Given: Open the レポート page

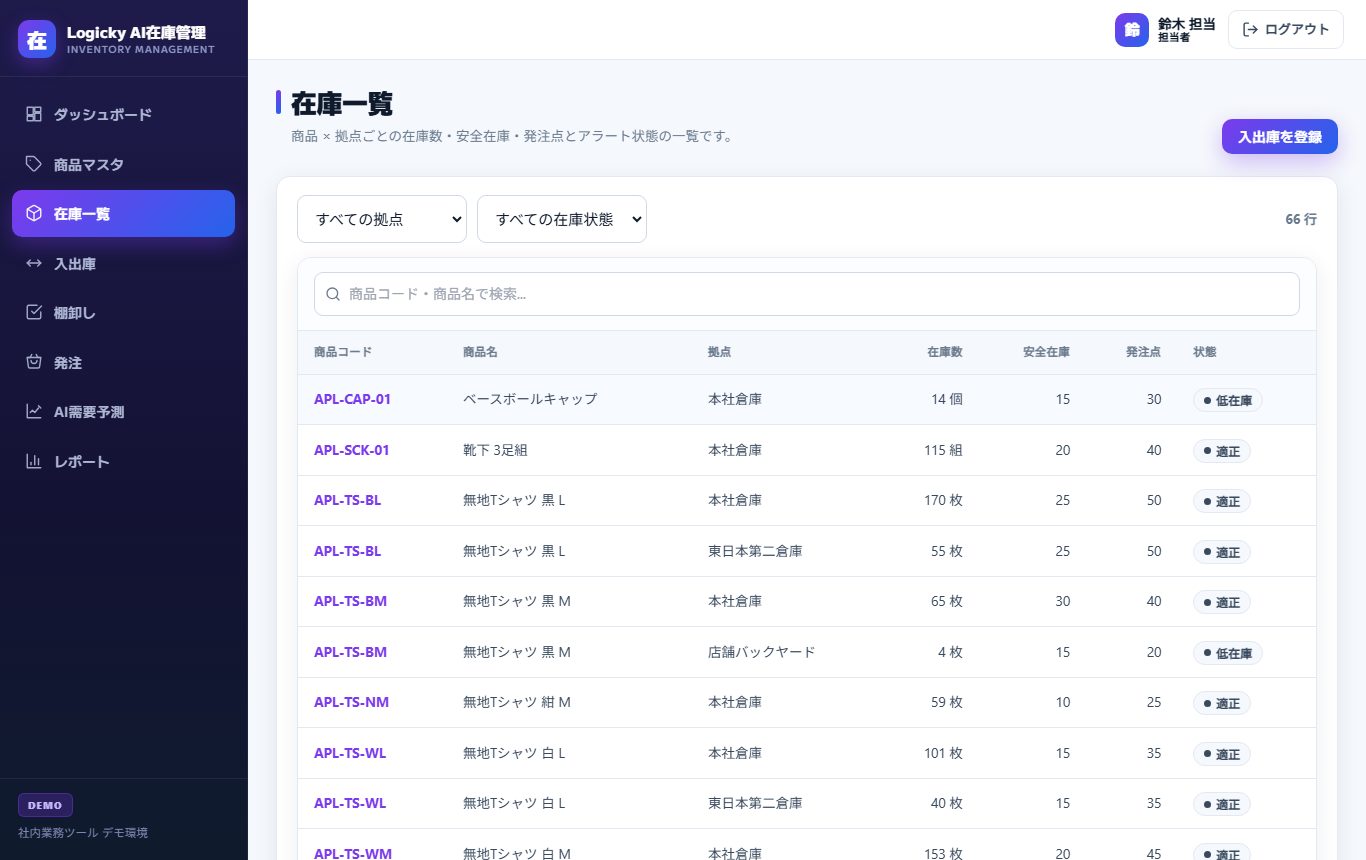Looking at the screenshot, I should pyautogui.click(x=123, y=461).
